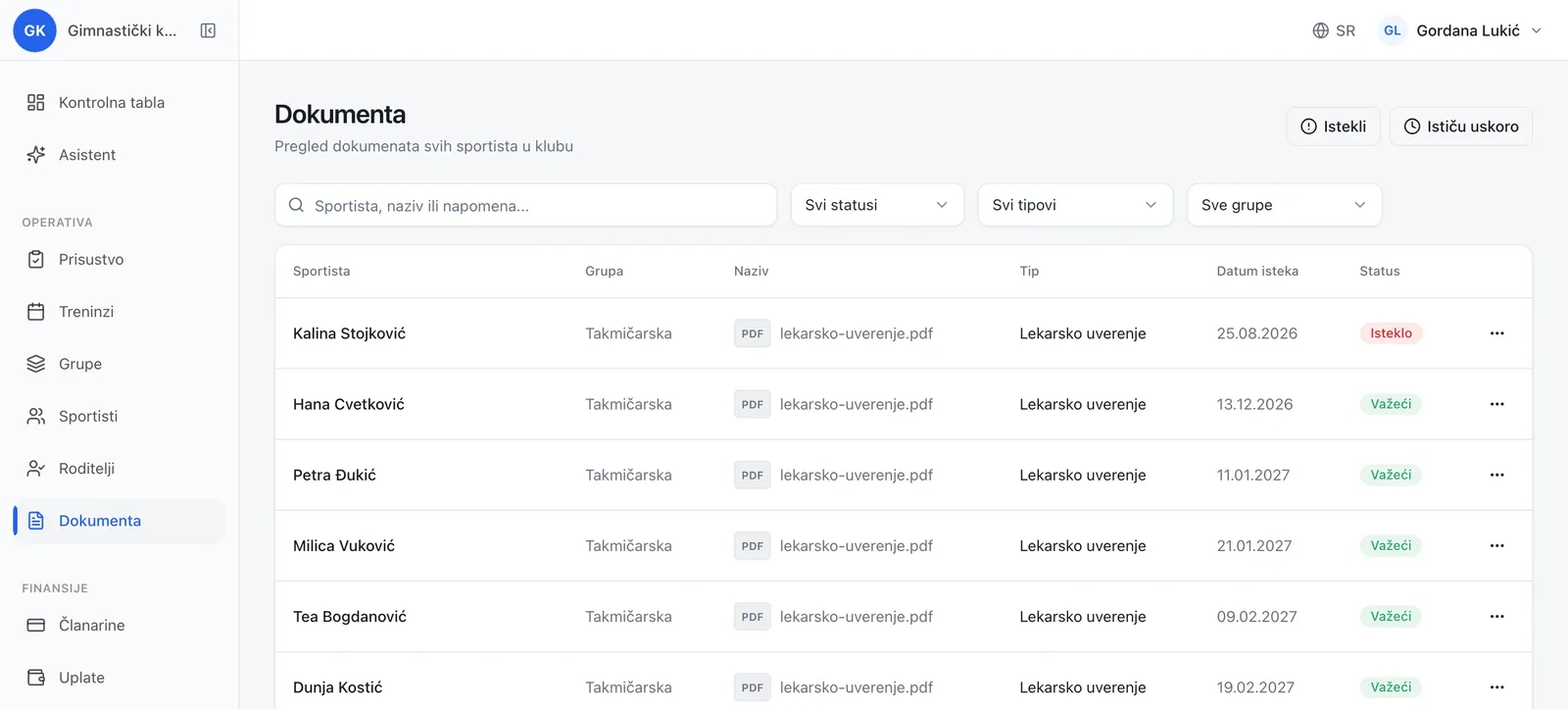Select Dokumenta in sidebar

pyautogui.click(x=119, y=521)
